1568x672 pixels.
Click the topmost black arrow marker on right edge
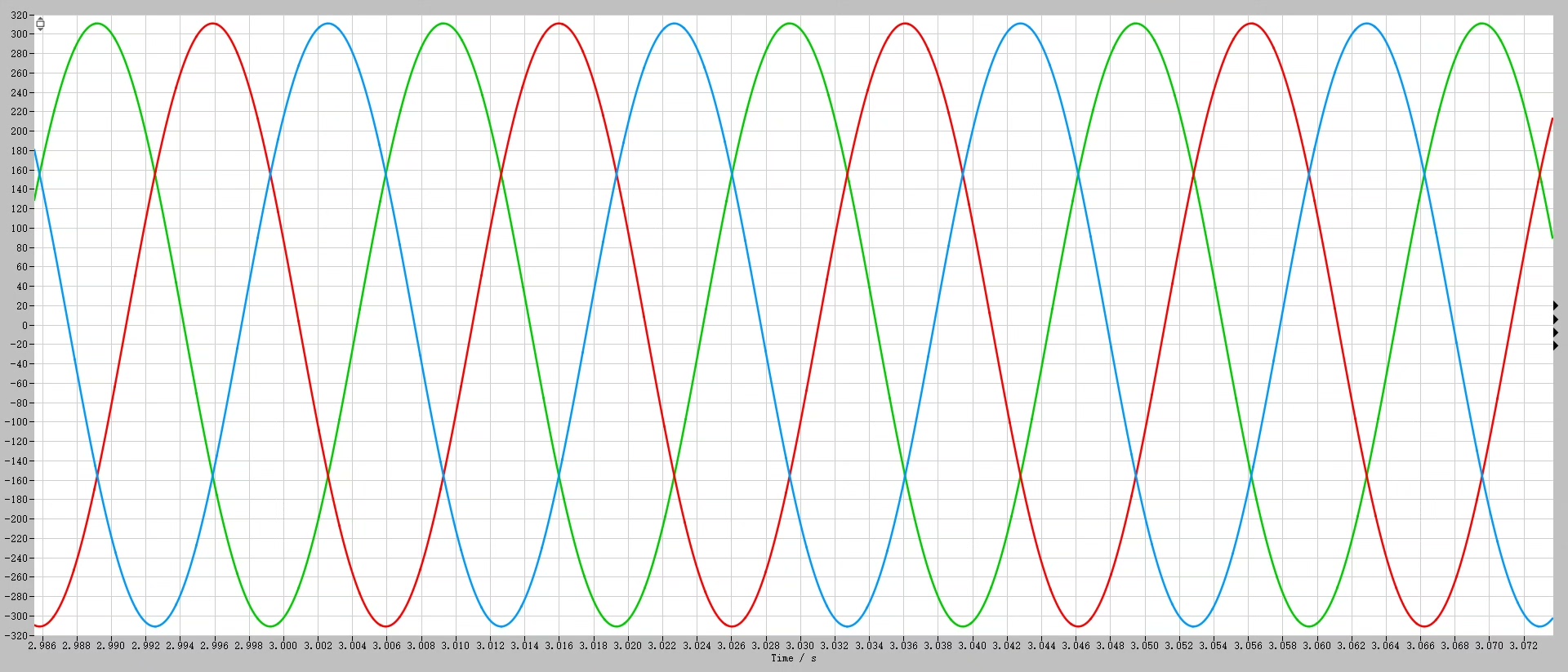(x=1556, y=305)
